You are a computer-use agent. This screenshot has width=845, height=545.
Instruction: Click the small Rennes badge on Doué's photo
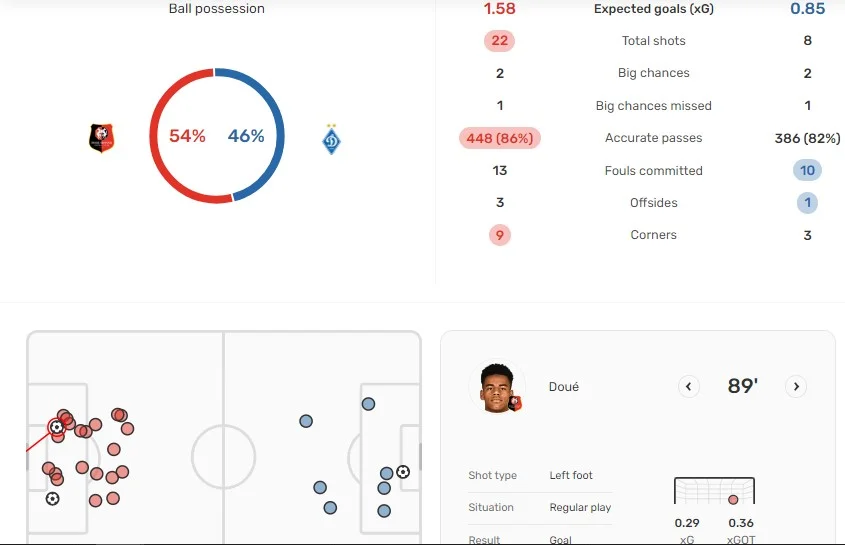pos(515,403)
